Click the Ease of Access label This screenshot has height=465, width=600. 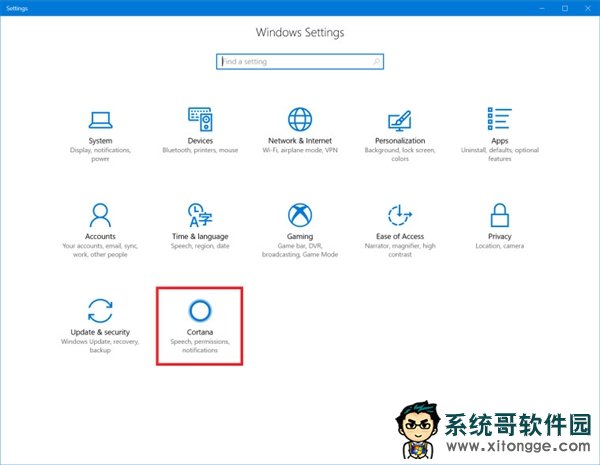point(400,237)
